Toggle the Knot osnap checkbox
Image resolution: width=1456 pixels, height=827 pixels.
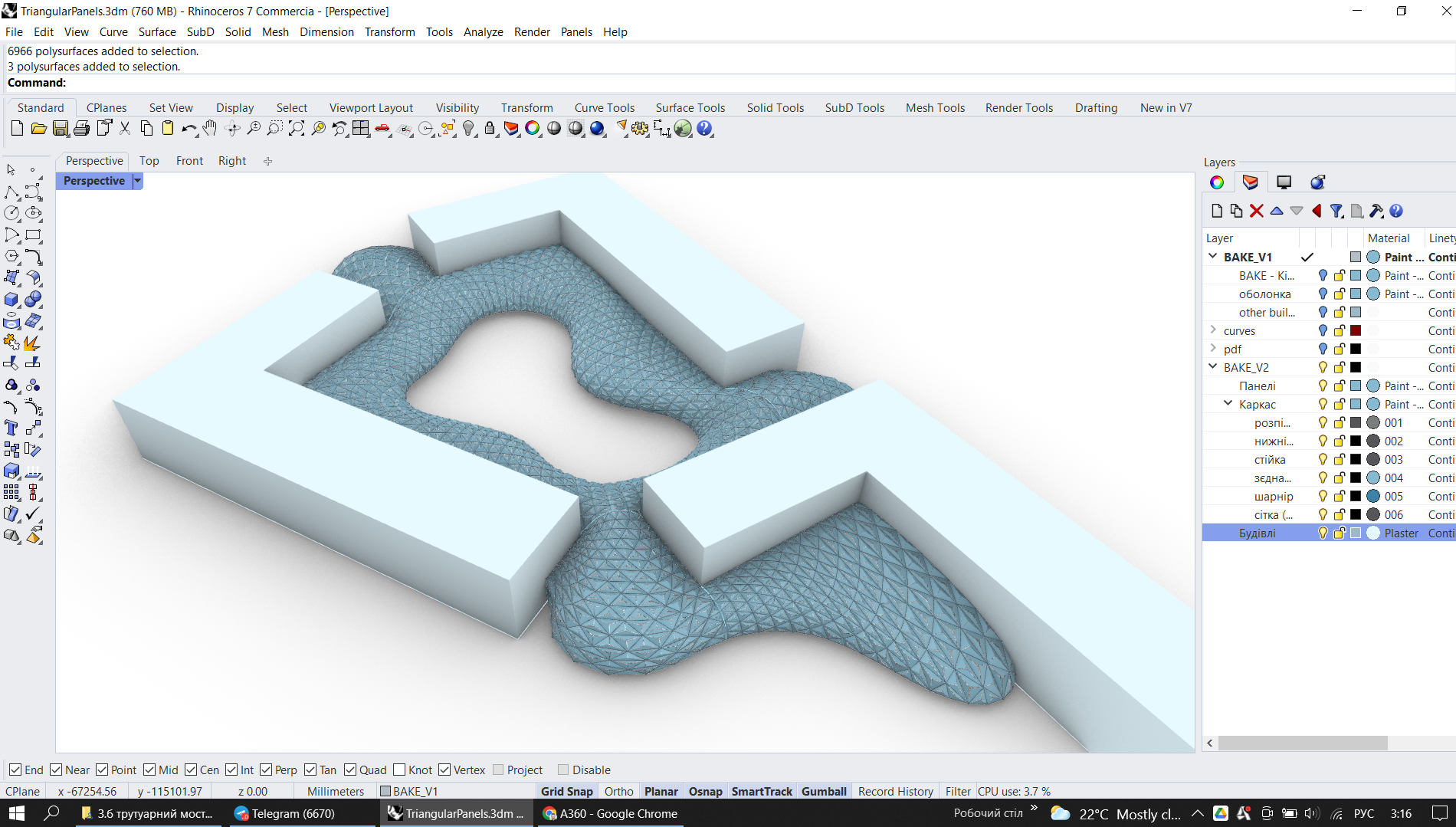(399, 770)
